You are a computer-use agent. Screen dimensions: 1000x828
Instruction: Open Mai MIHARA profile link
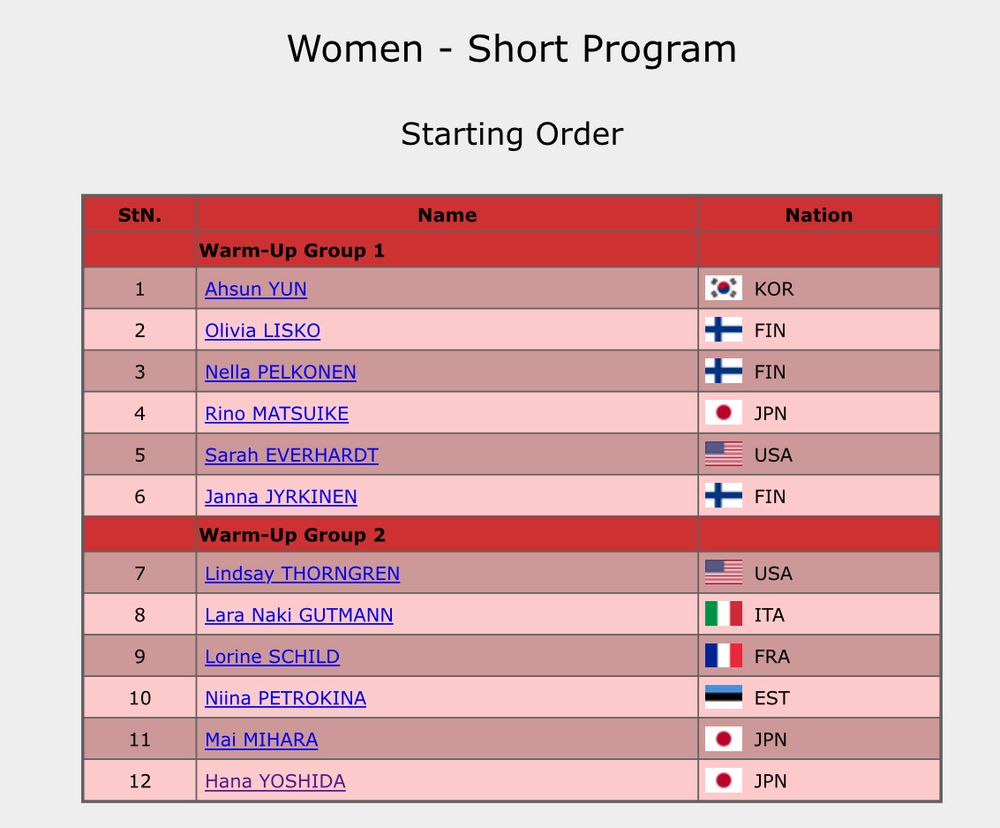(261, 739)
